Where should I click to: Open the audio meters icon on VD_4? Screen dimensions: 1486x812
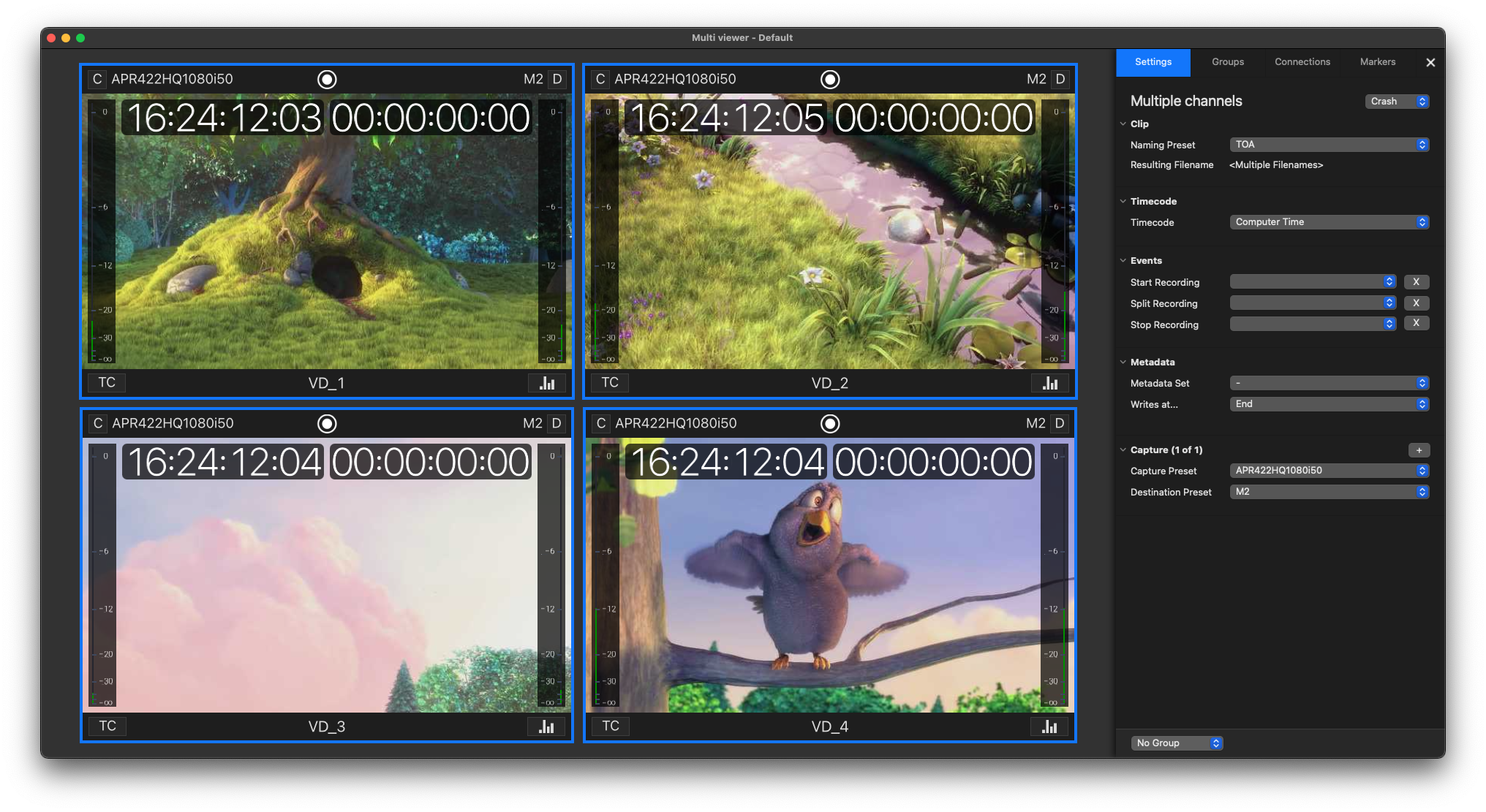point(1049,726)
